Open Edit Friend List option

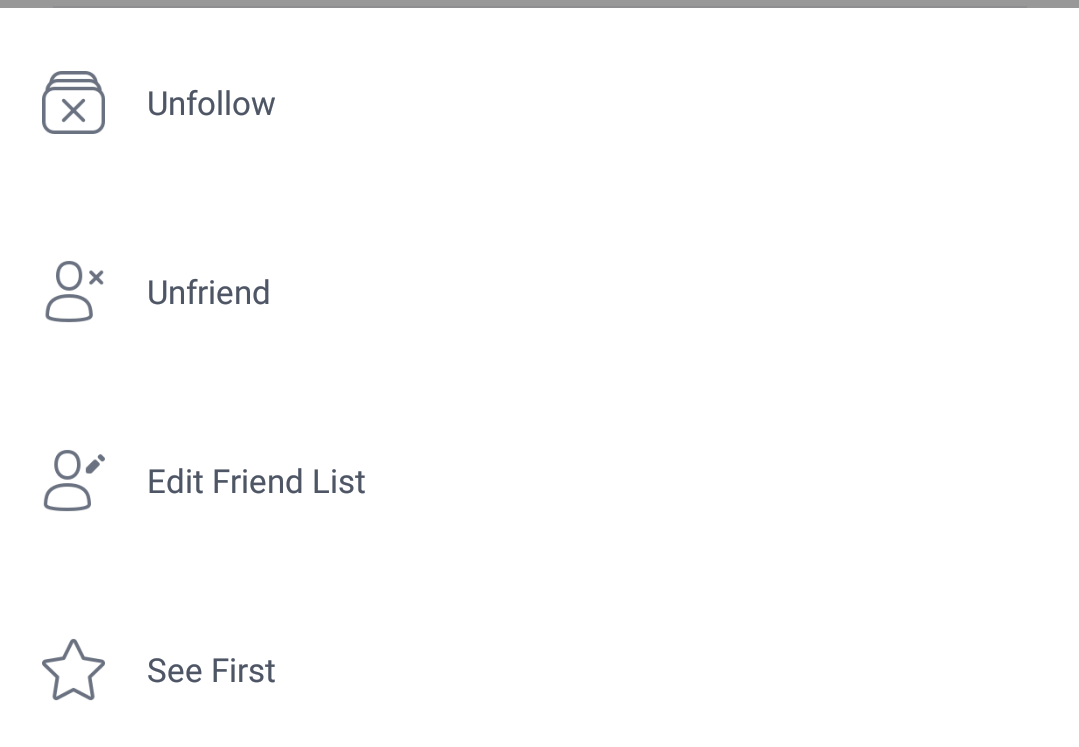point(256,481)
